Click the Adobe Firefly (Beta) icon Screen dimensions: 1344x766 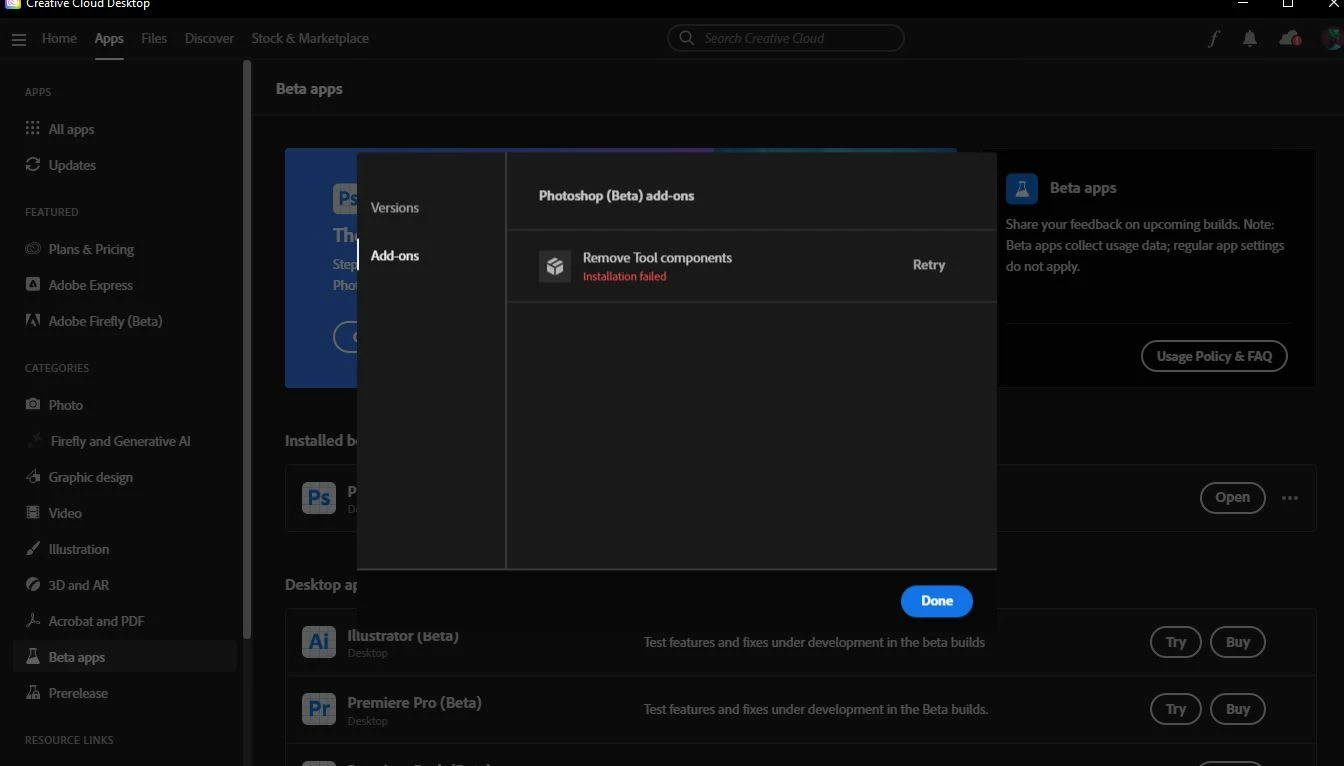(x=33, y=321)
